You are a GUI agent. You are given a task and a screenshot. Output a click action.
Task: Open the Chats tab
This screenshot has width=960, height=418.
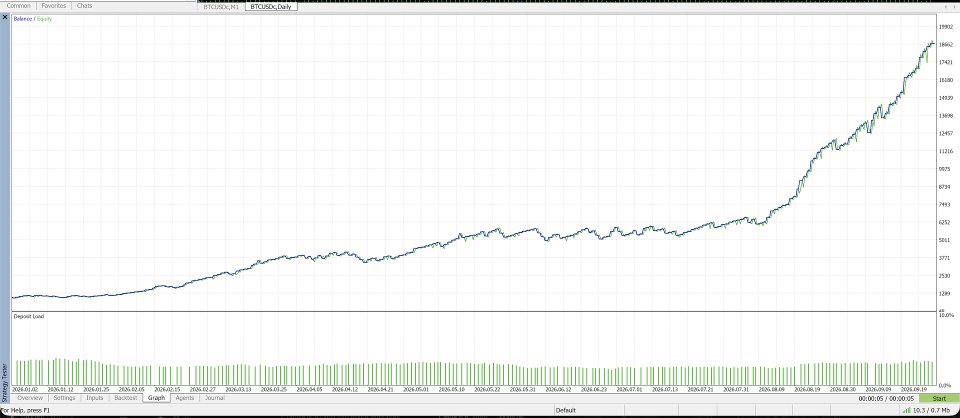[x=85, y=6]
